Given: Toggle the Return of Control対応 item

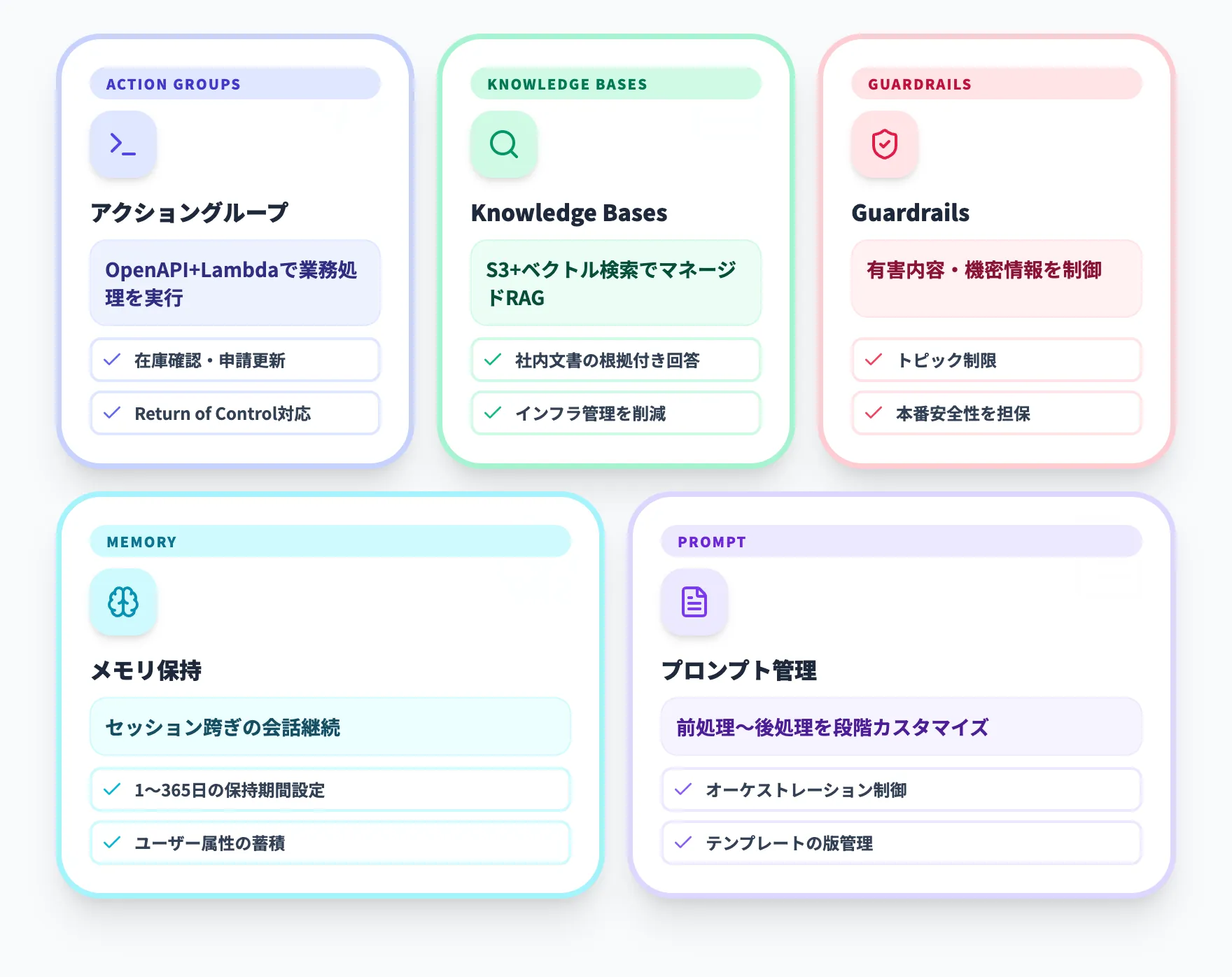Looking at the screenshot, I should (x=234, y=414).
